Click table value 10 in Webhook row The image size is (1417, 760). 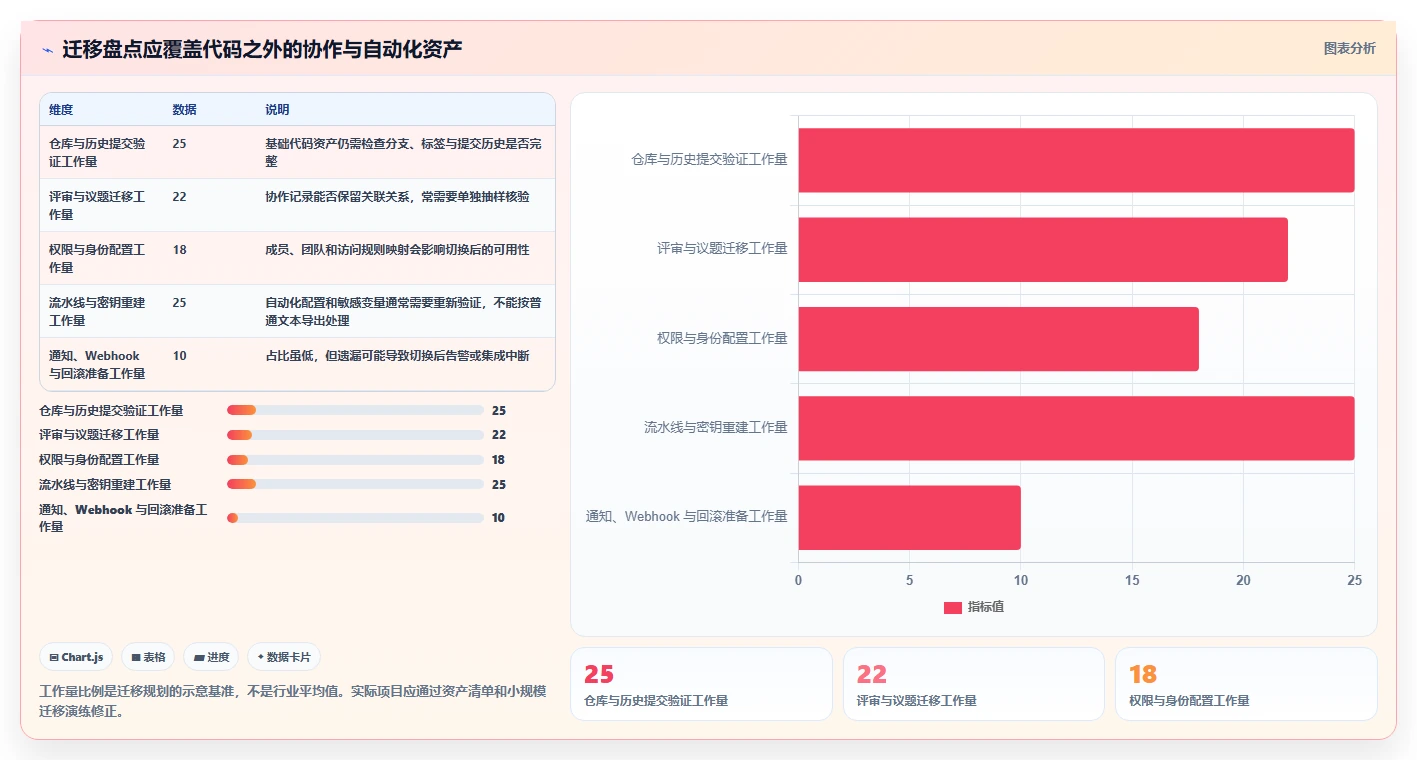(x=179, y=356)
